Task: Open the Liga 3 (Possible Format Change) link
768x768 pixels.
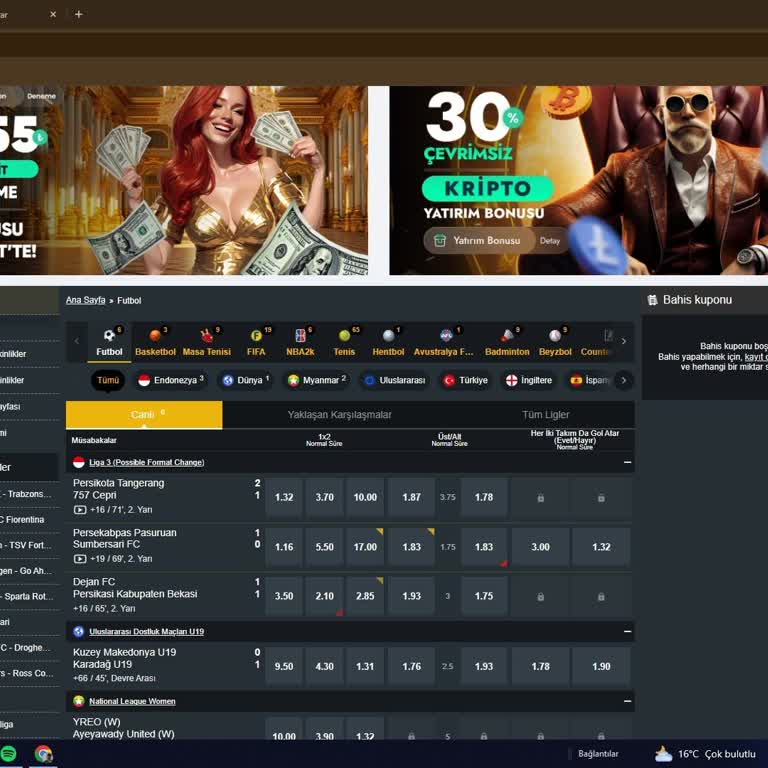Action: click(146, 462)
